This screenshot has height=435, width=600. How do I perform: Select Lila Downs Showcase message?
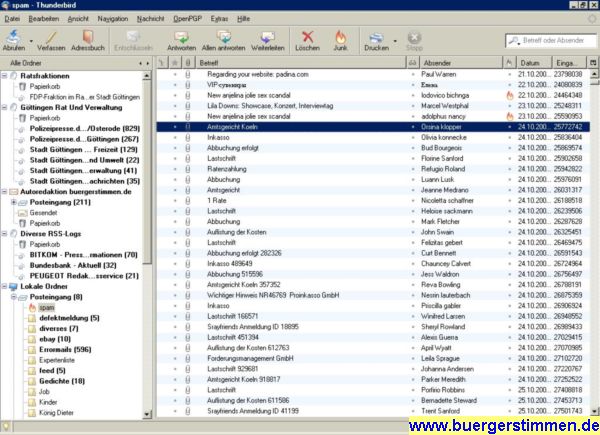click(373, 106)
